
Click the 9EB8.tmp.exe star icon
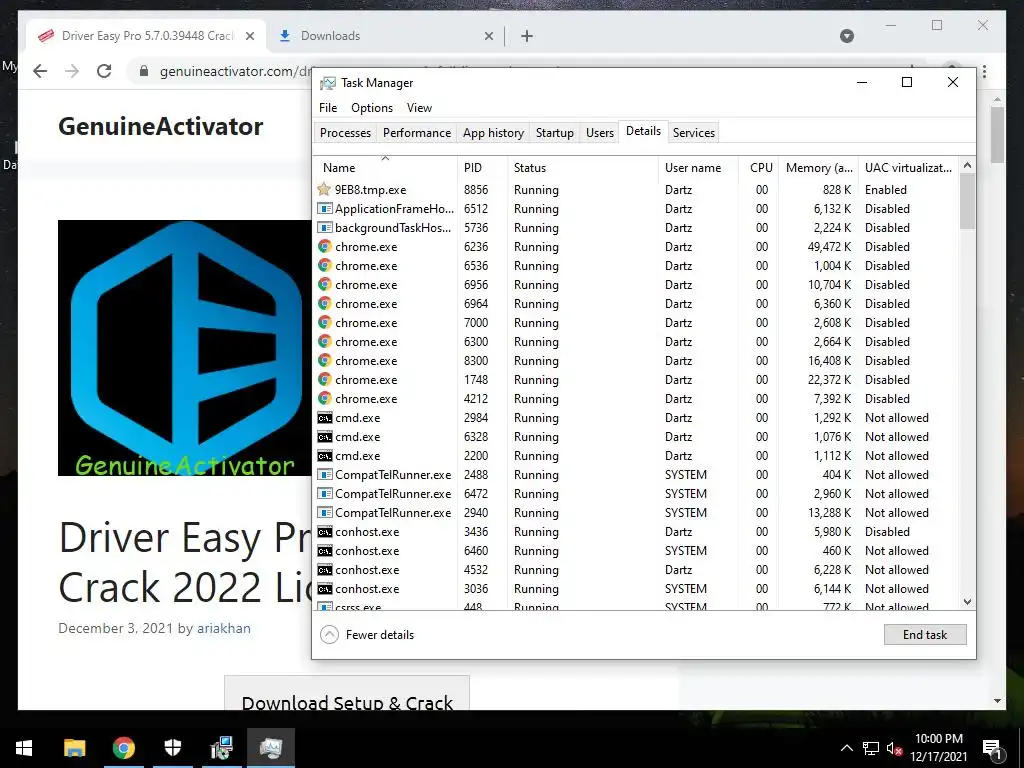[324, 189]
